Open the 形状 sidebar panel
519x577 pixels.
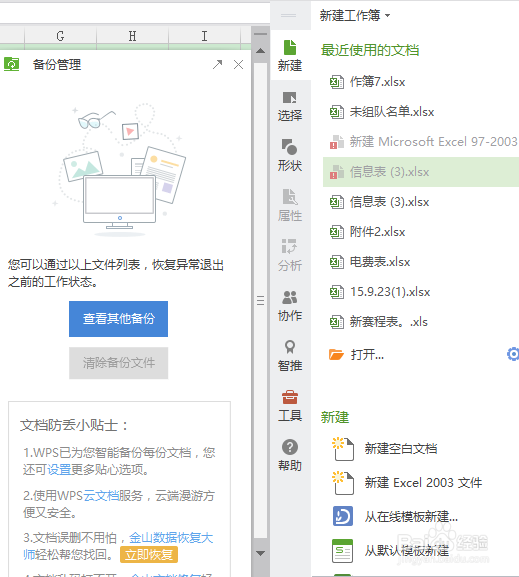pyautogui.click(x=290, y=155)
